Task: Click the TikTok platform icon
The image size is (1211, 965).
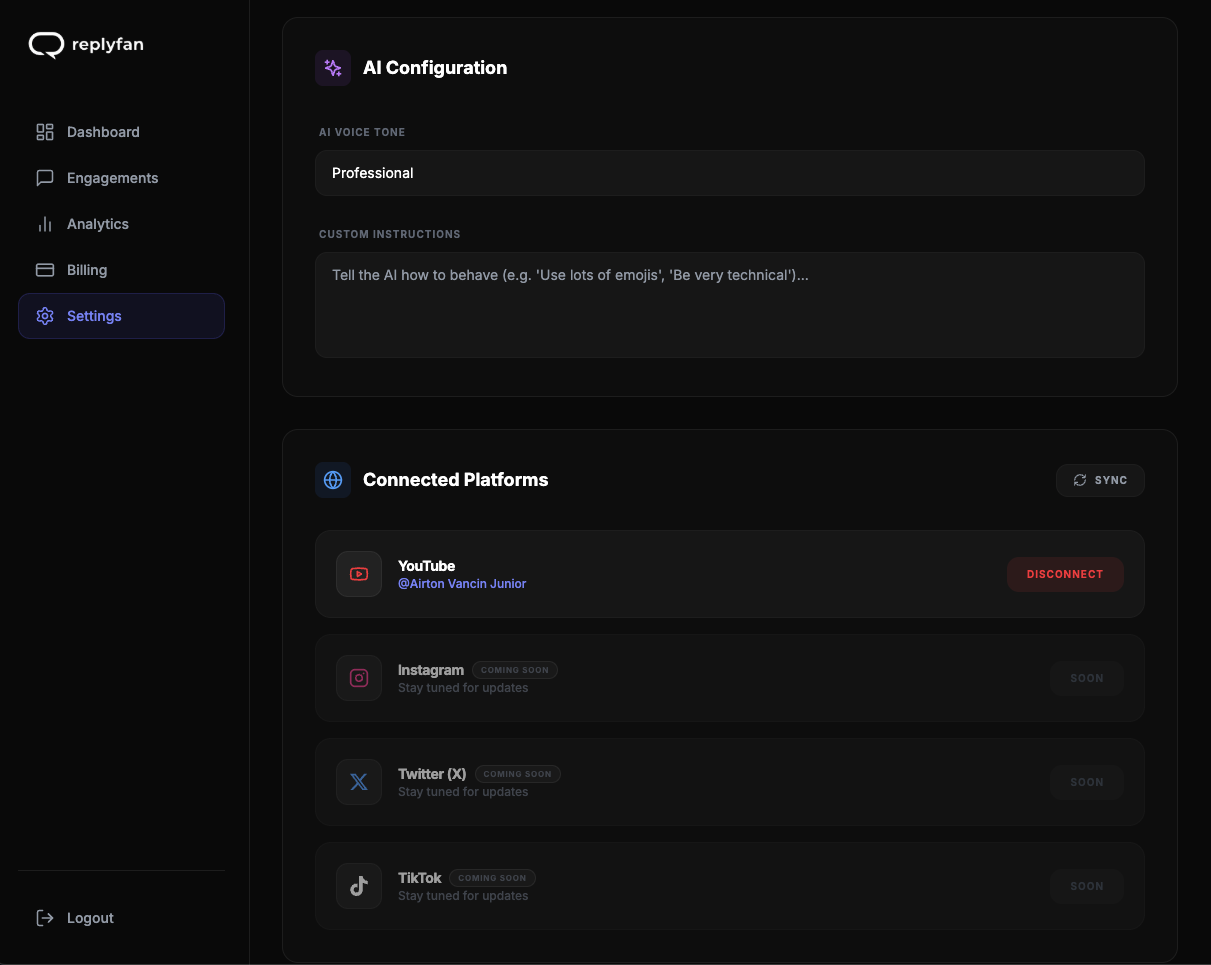Action: tap(359, 886)
